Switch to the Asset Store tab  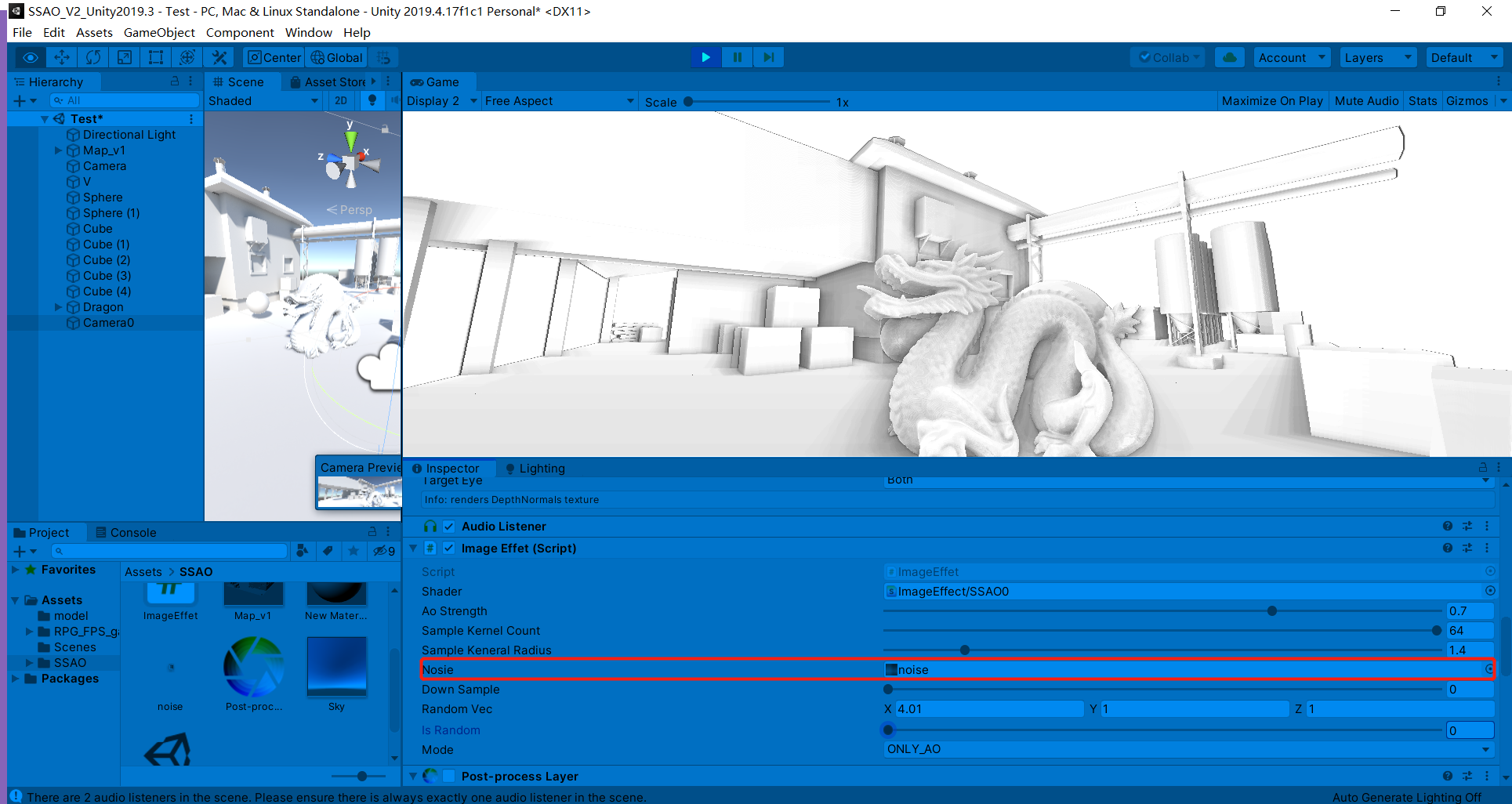328,81
